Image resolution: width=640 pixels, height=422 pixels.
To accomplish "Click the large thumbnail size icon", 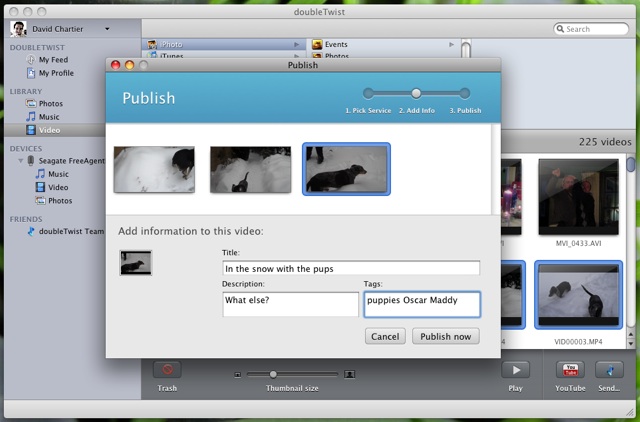I will tap(349, 374).
